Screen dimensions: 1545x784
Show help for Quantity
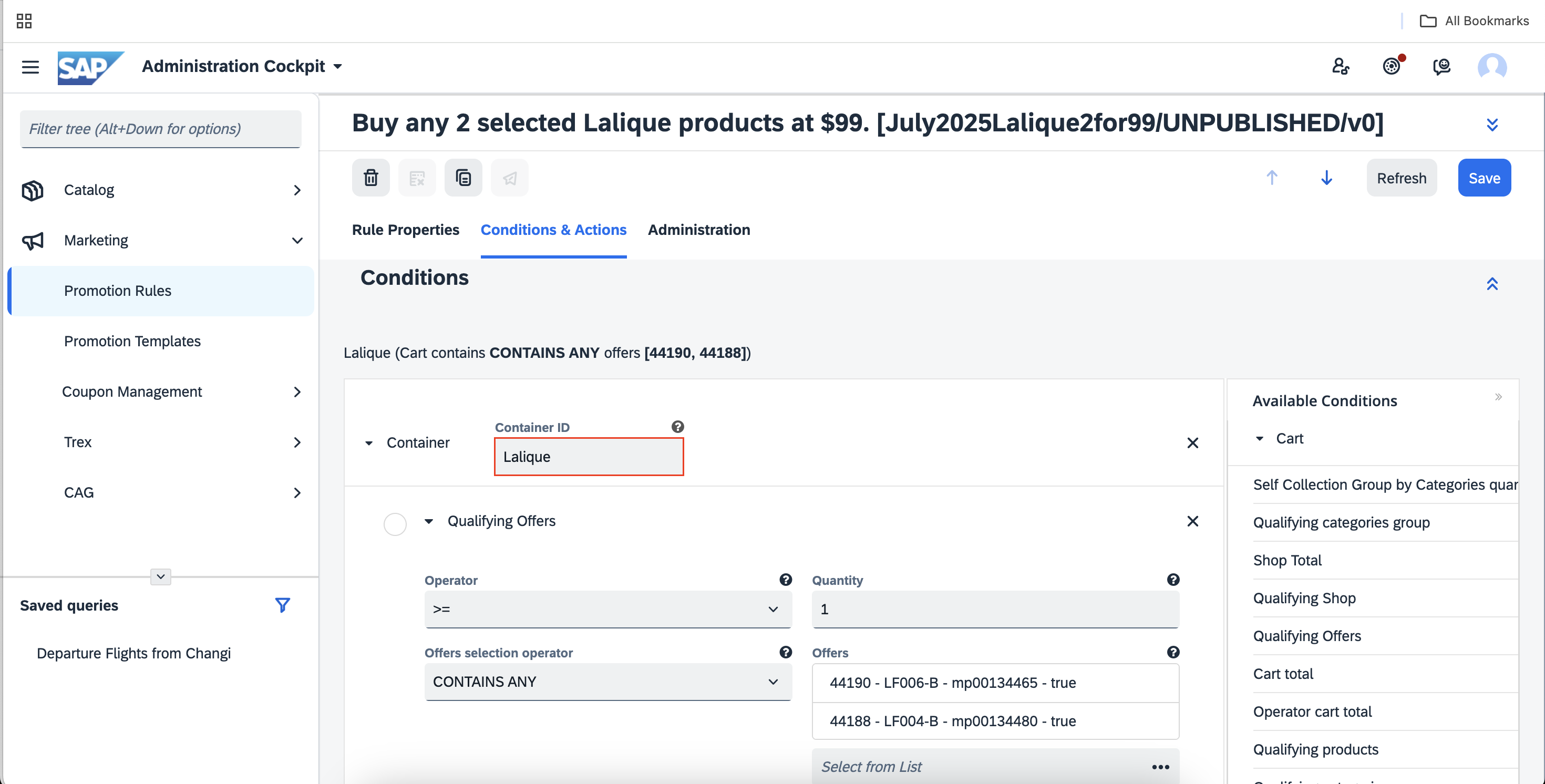pos(1173,580)
